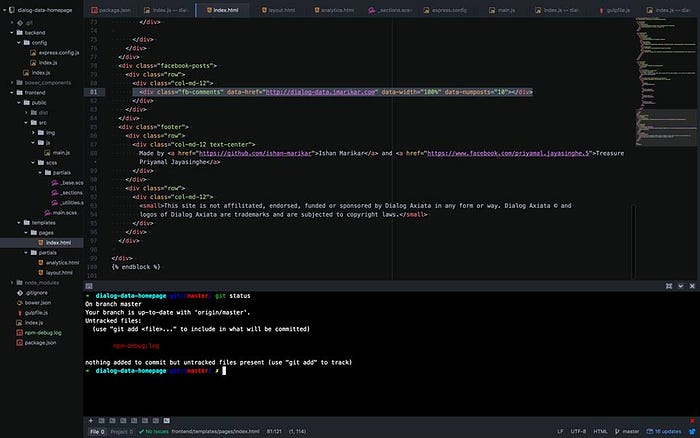Change the HTML grammar selector

click(600, 431)
